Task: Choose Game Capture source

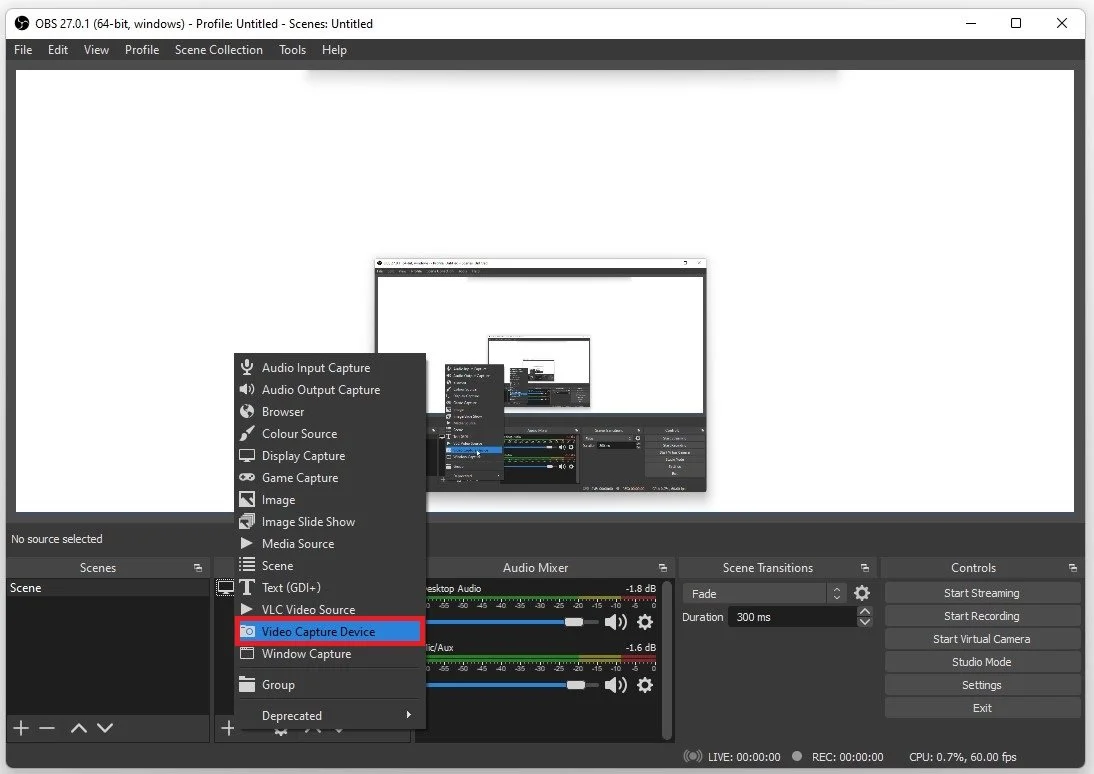Action: click(329, 477)
